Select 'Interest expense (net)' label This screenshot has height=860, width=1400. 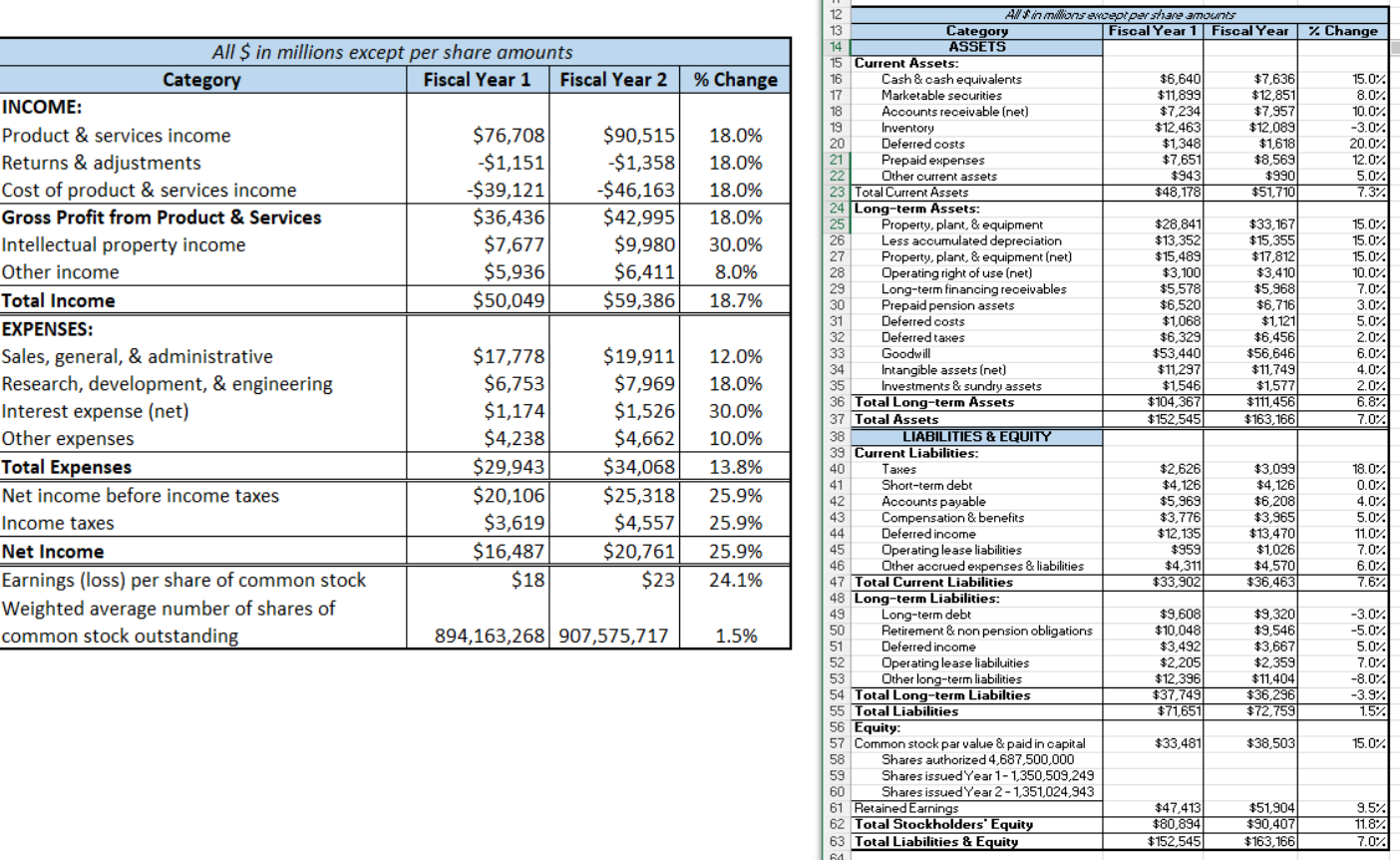tap(96, 410)
